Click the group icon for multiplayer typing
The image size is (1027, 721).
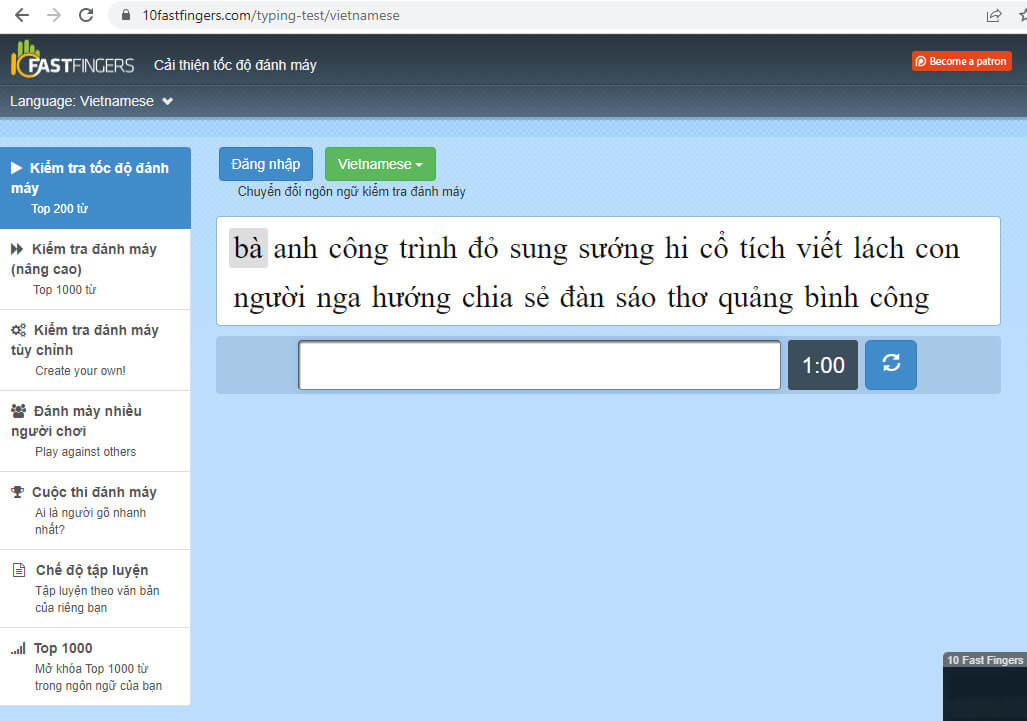click(x=18, y=411)
